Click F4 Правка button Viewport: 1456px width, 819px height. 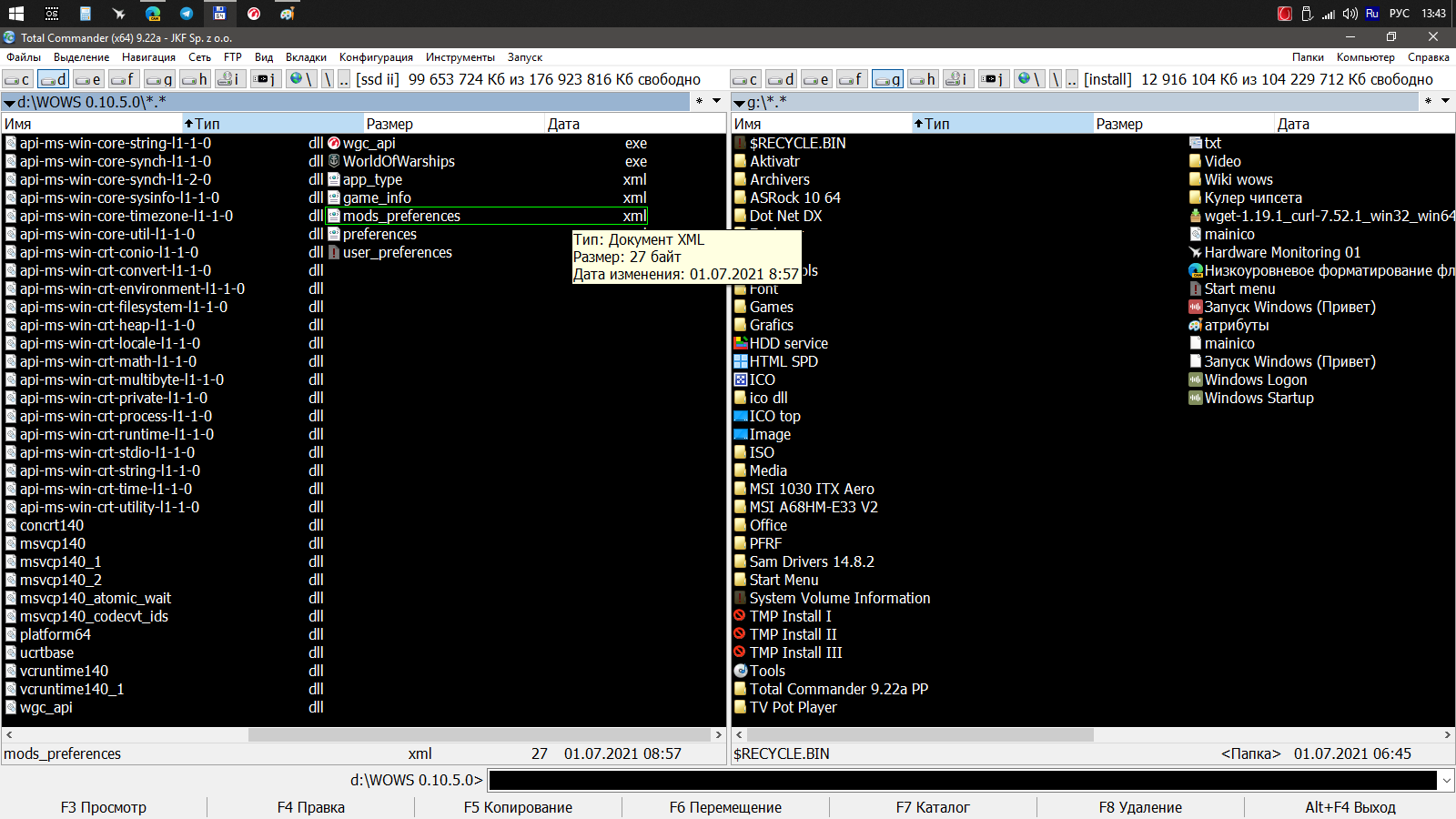tap(311, 807)
